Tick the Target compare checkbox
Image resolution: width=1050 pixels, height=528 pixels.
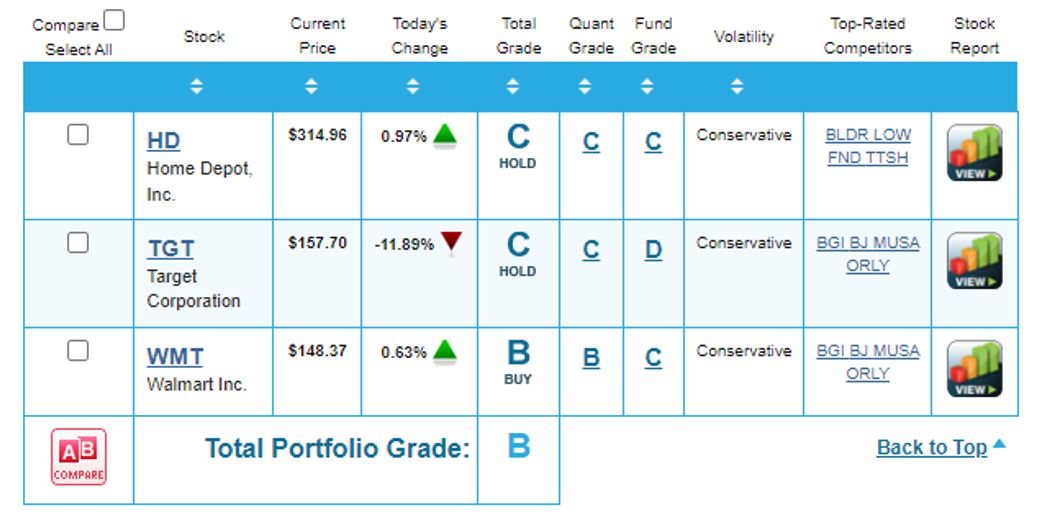[78, 243]
